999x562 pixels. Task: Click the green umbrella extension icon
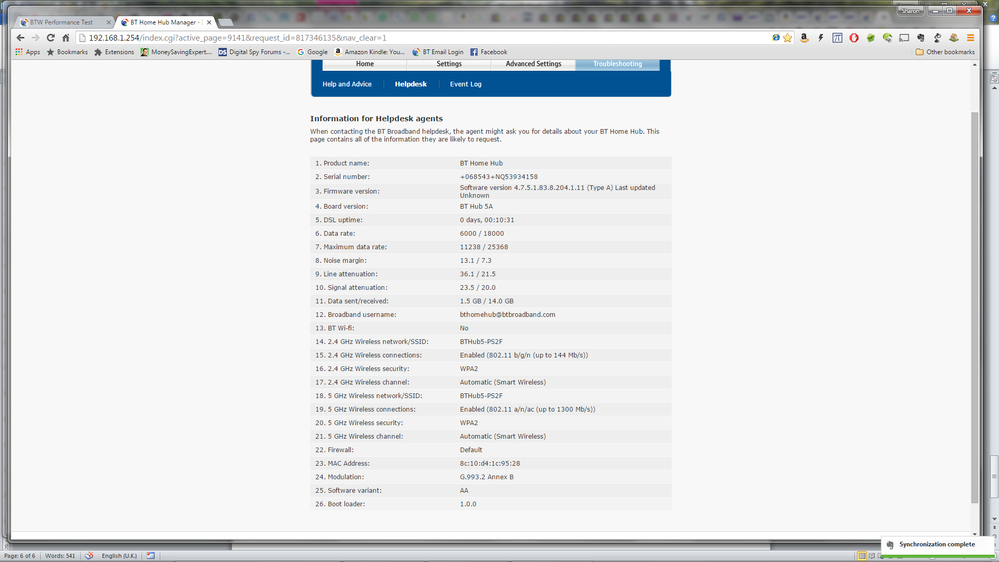point(887,38)
